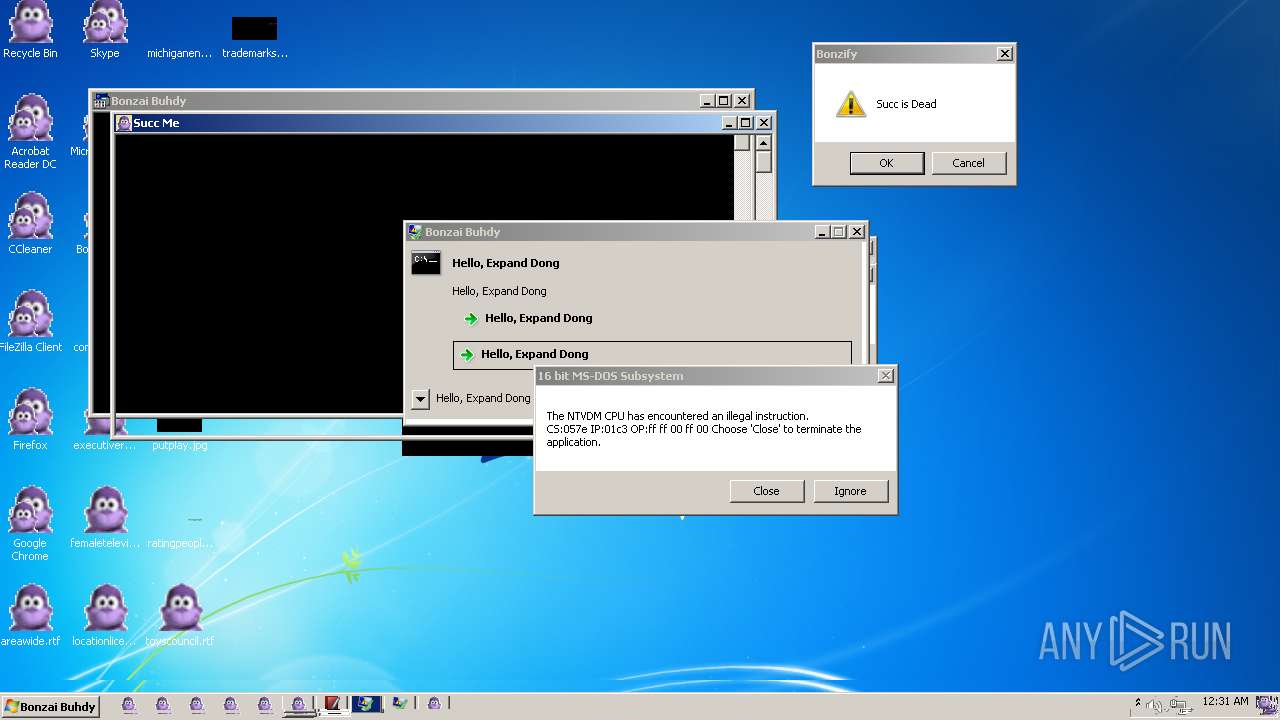Select the locationlice... desktop file
1280x720 pixels.
pyautogui.click(x=105, y=615)
